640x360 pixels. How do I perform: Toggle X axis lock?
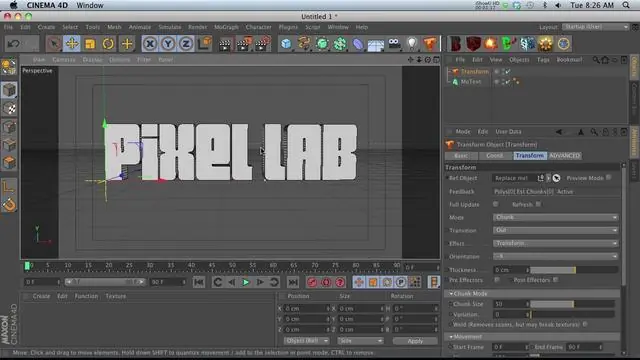[150, 44]
